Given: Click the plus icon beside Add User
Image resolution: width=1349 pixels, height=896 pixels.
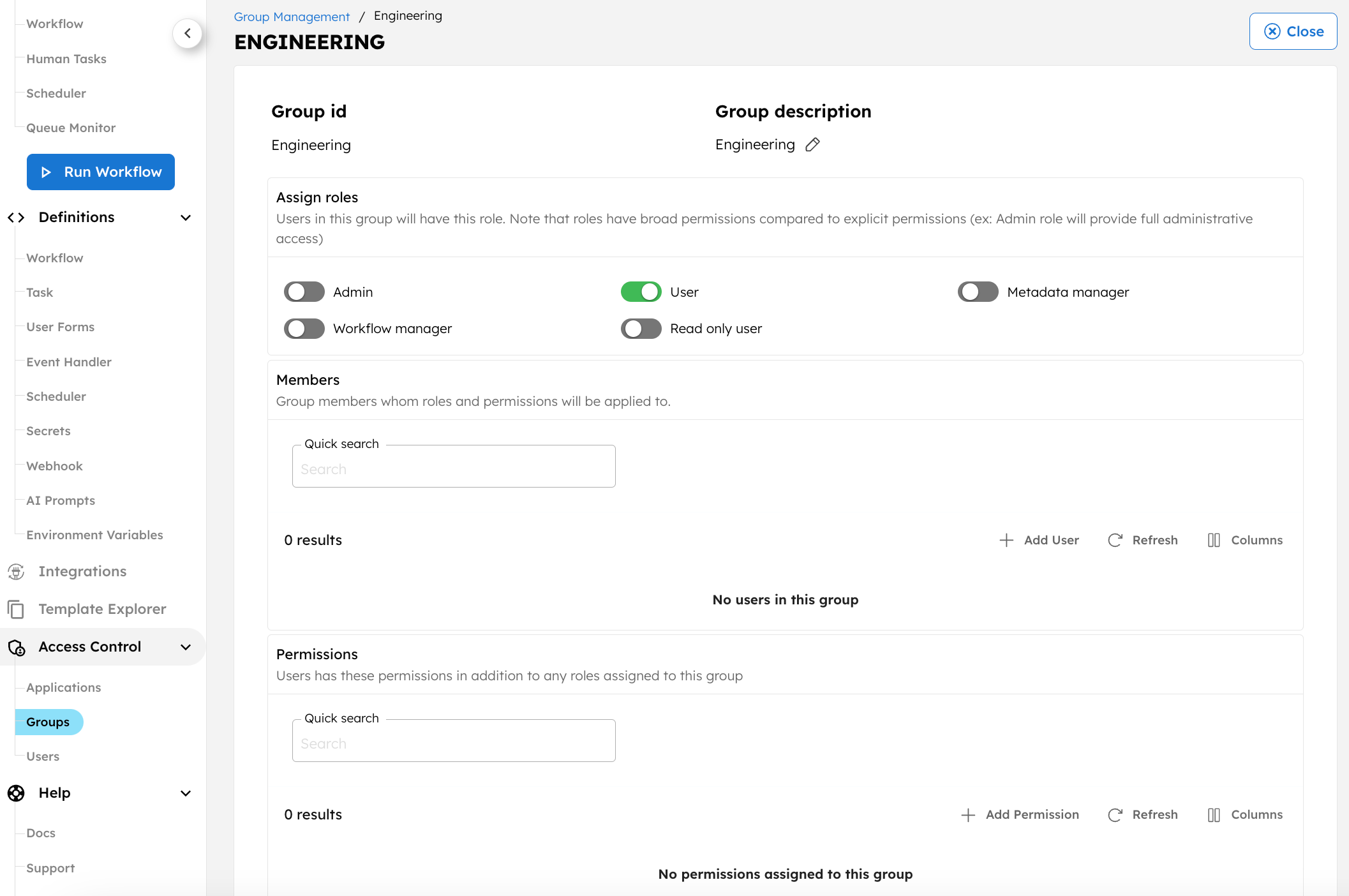Looking at the screenshot, I should [x=1006, y=541].
